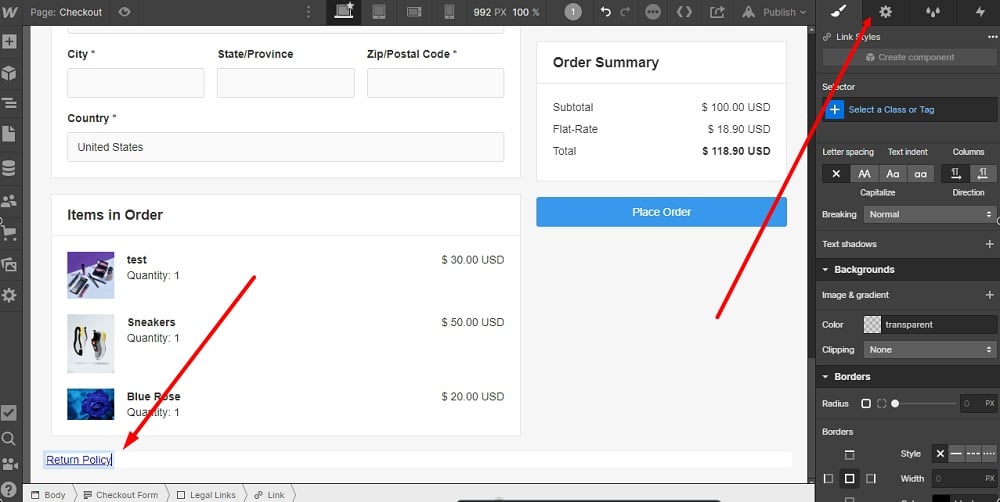
Task: Open the Help question mark icon
Action: click(x=9, y=489)
